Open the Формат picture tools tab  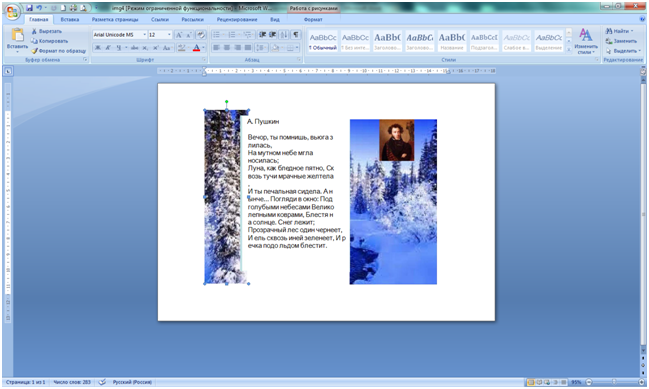click(x=313, y=19)
